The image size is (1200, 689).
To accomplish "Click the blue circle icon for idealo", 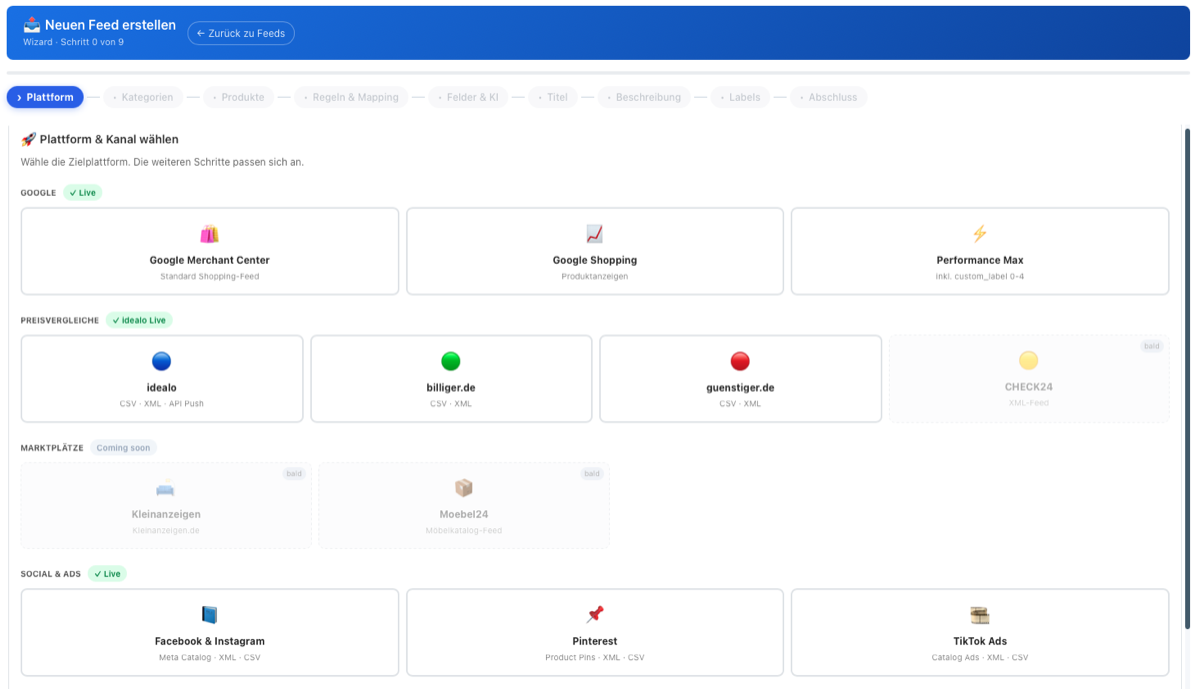I will click(161, 361).
